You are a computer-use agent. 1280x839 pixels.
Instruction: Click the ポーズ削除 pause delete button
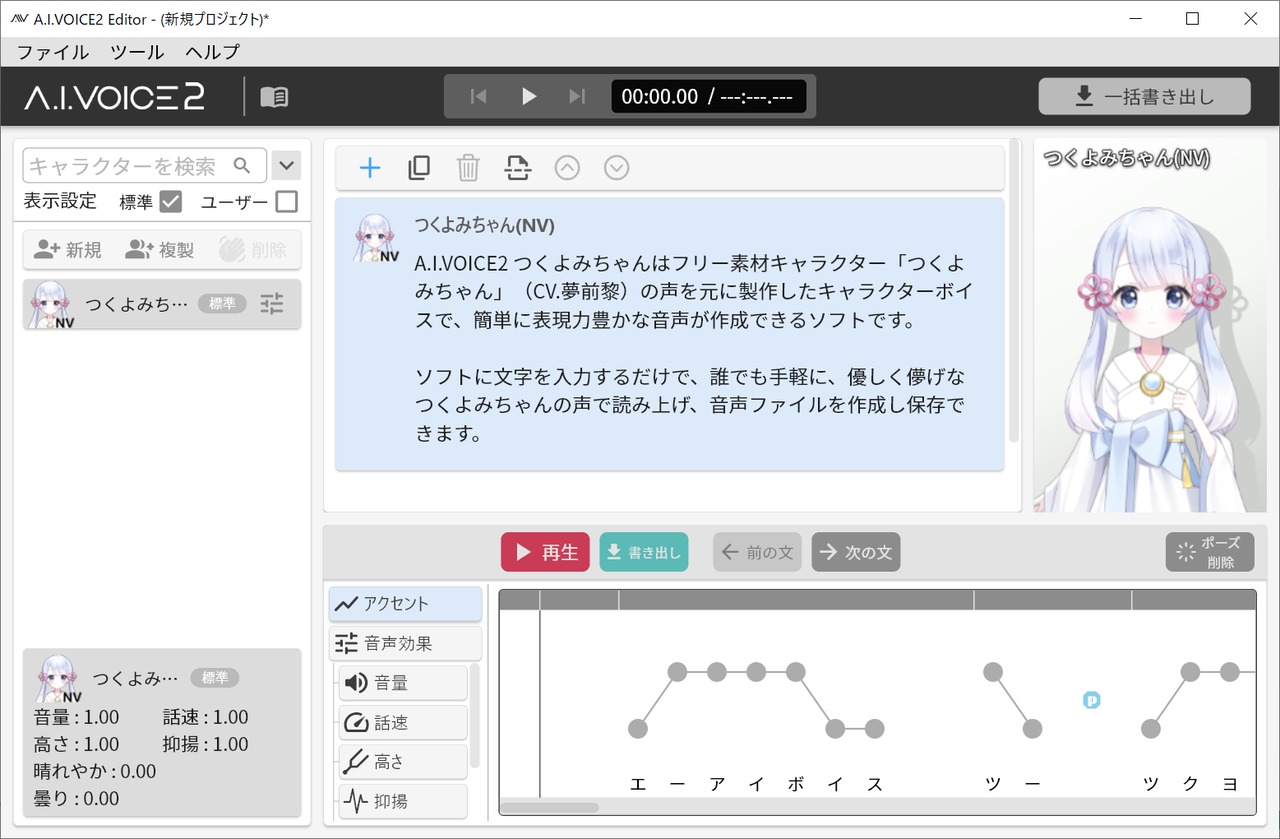point(1210,552)
